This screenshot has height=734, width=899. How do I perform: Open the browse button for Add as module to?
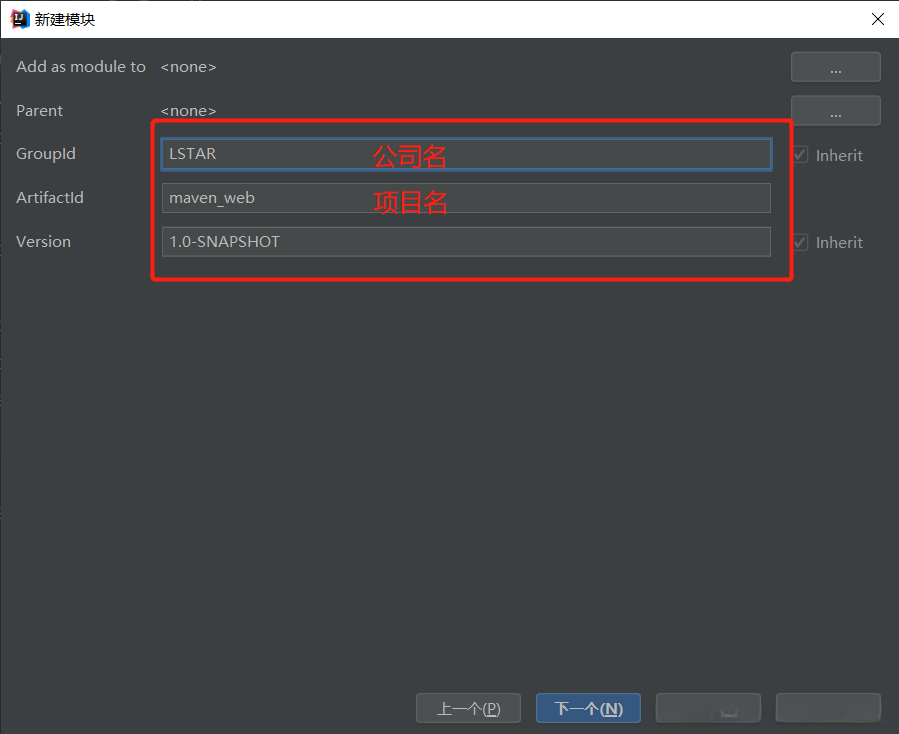[x=835, y=67]
